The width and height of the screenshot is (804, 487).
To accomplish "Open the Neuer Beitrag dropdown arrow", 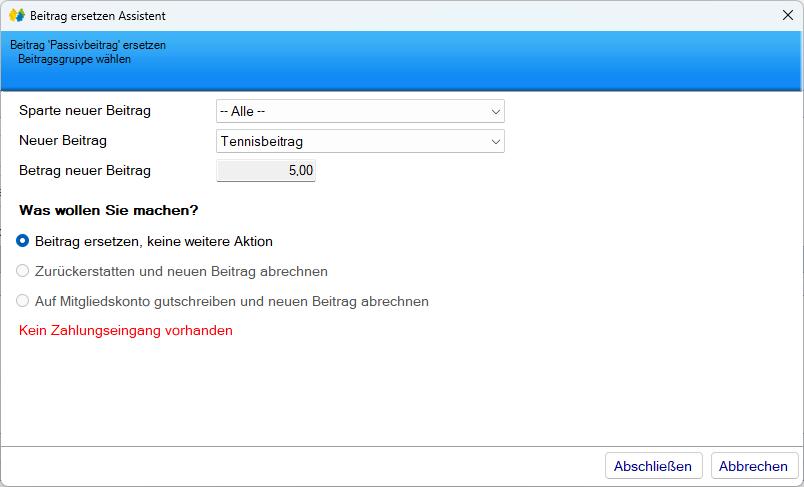I will pos(495,142).
